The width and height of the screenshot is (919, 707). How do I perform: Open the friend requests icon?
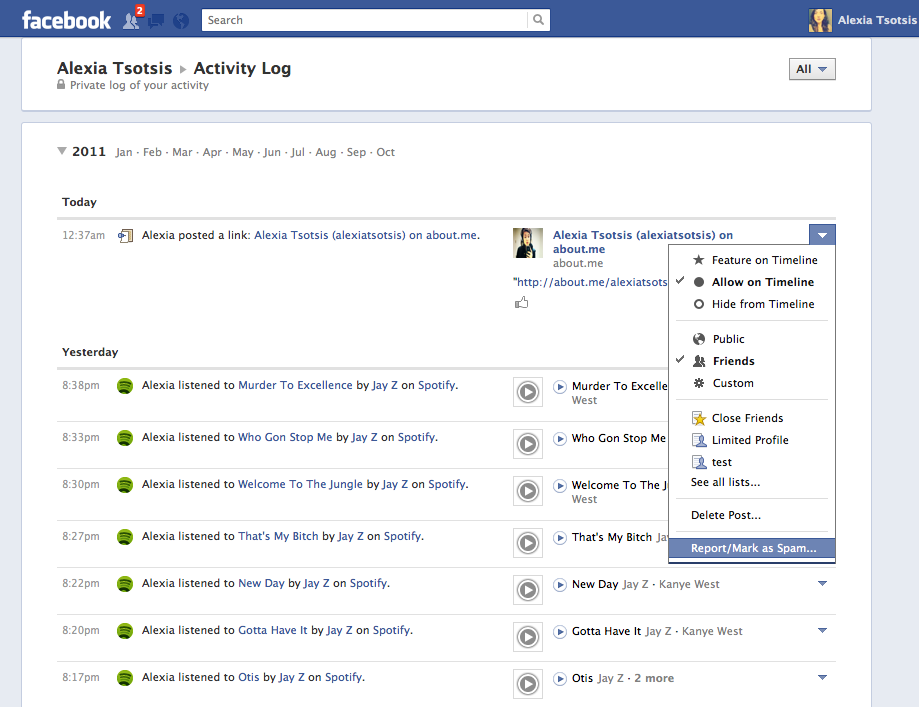[131, 21]
